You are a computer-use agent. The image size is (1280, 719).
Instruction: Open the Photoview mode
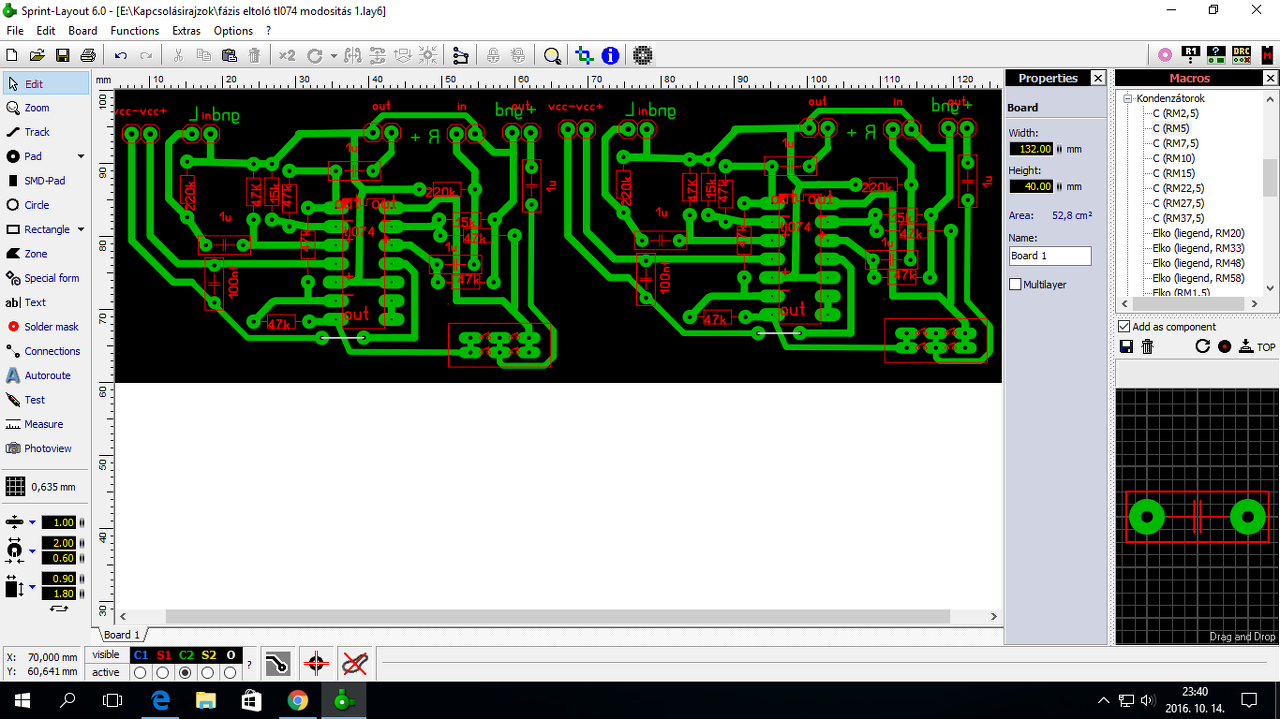click(x=44, y=449)
